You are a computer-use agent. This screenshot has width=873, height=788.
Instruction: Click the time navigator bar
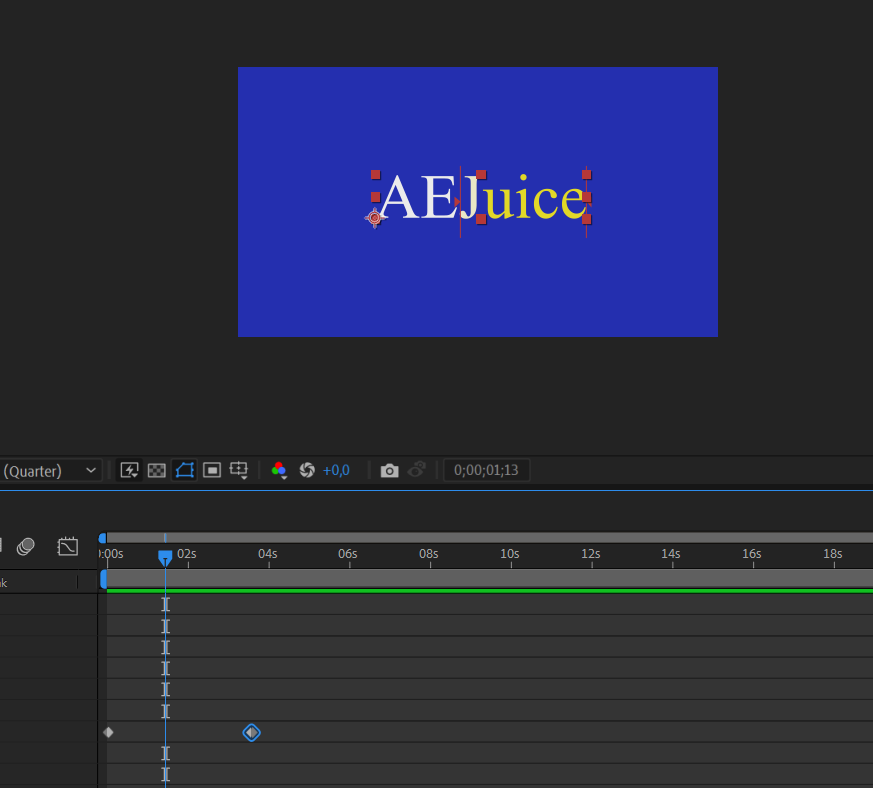point(490,538)
